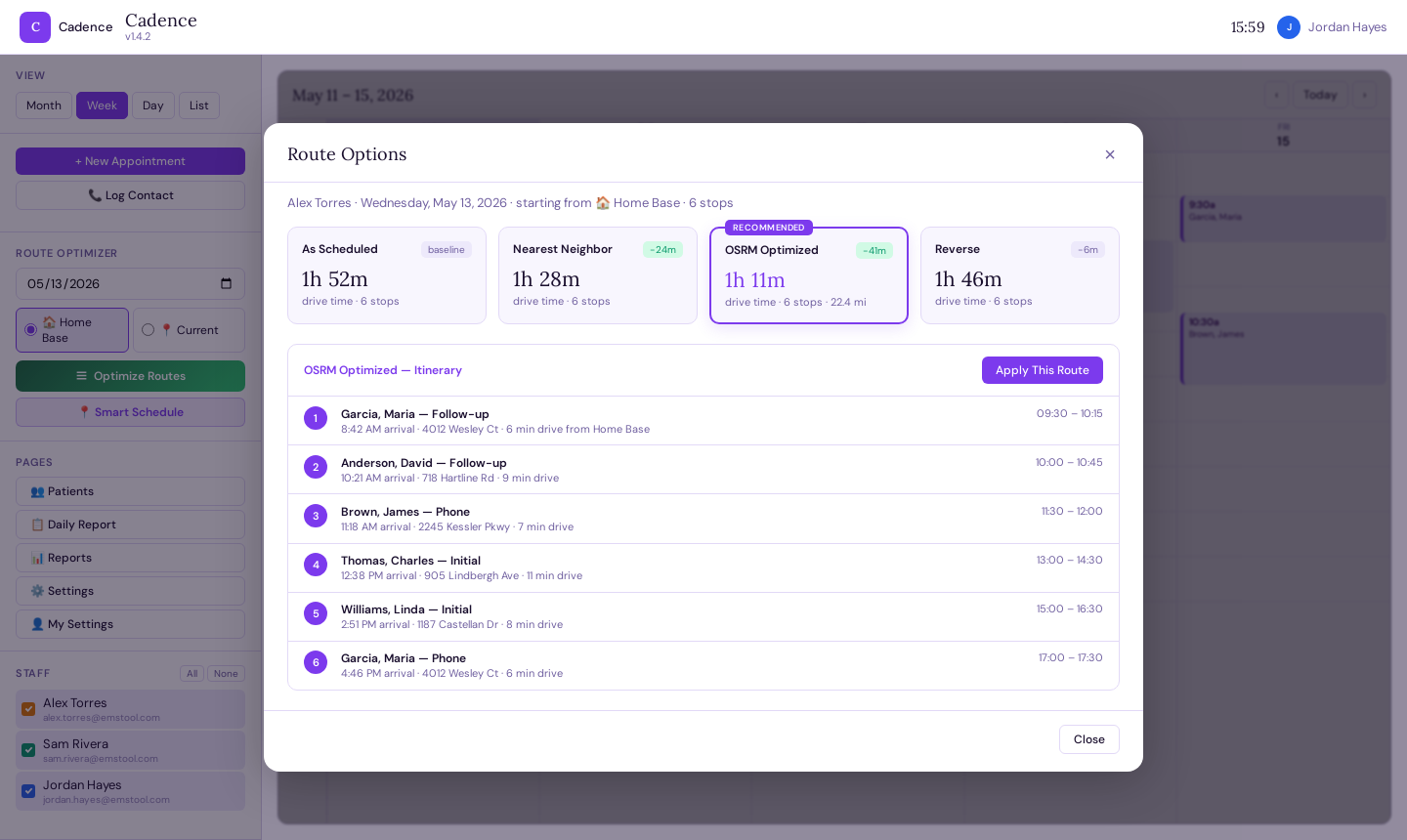Go to next week arrow in calendar
The width and height of the screenshot is (1407, 840).
1365,95
